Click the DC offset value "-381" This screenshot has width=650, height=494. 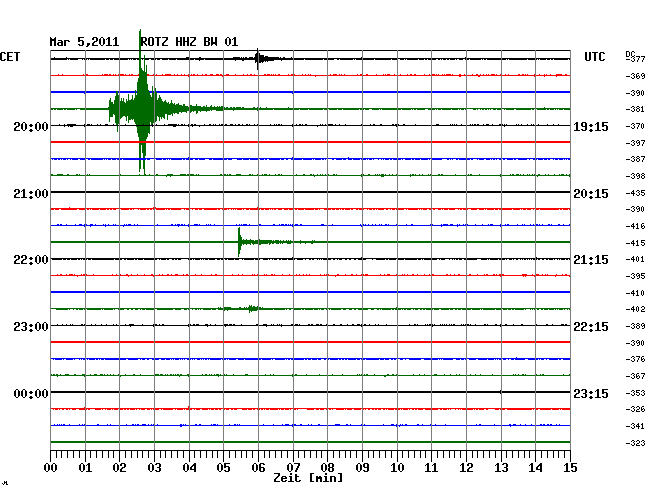(x=635, y=109)
